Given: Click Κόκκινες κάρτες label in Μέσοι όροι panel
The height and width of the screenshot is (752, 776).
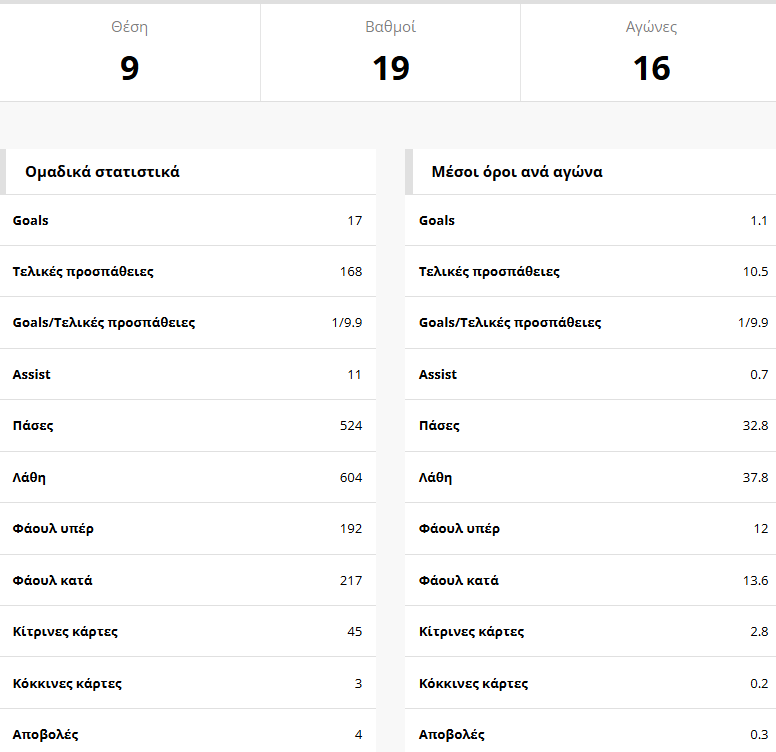Looking at the screenshot, I should (473, 684).
